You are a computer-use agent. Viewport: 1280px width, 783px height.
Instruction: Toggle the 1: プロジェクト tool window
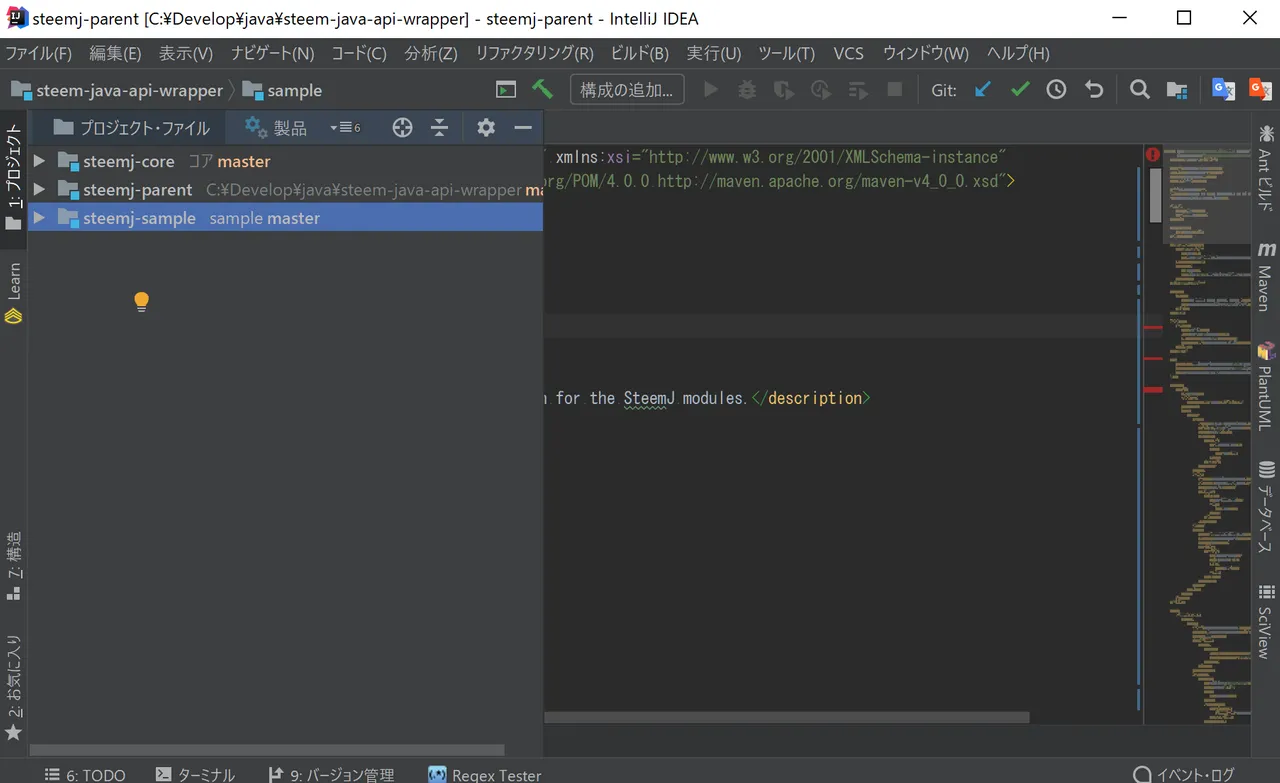(x=13, y=175)
